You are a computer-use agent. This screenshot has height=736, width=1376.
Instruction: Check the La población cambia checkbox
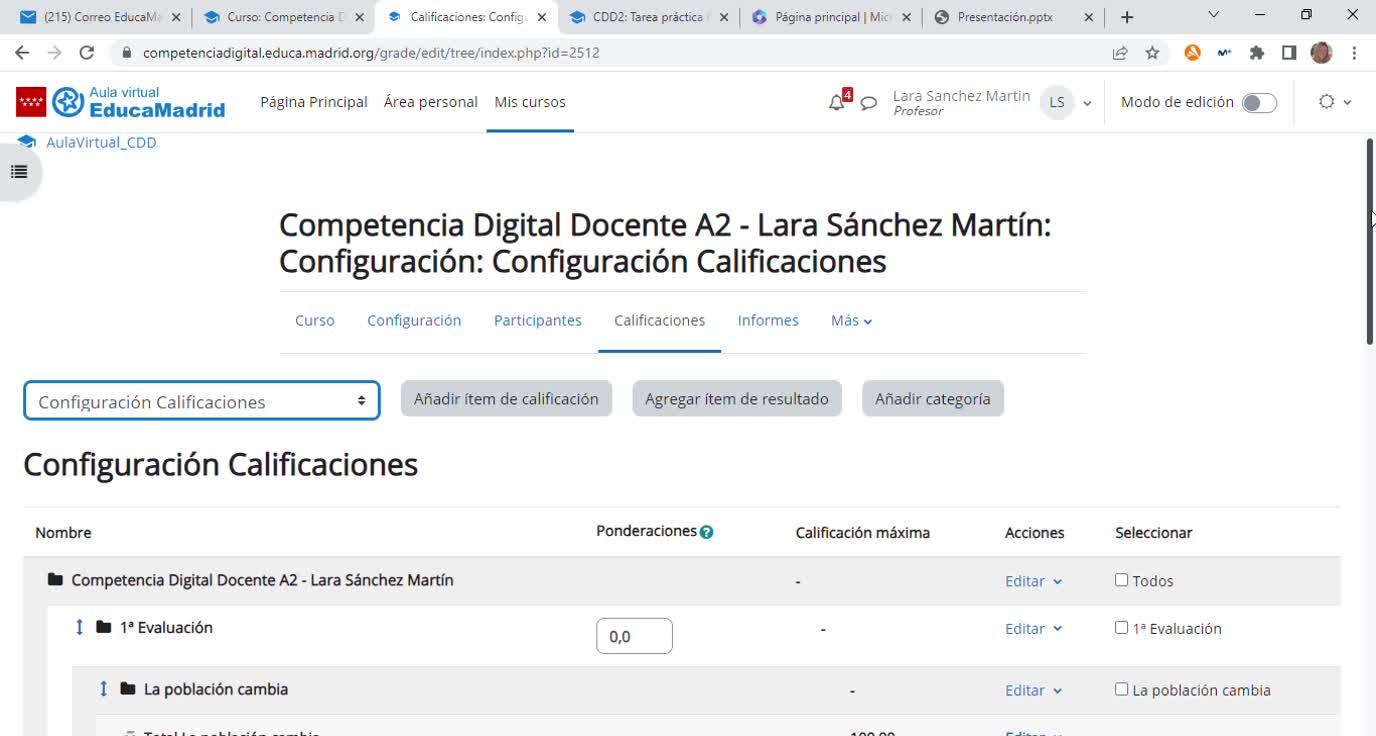coord(1121,689)
